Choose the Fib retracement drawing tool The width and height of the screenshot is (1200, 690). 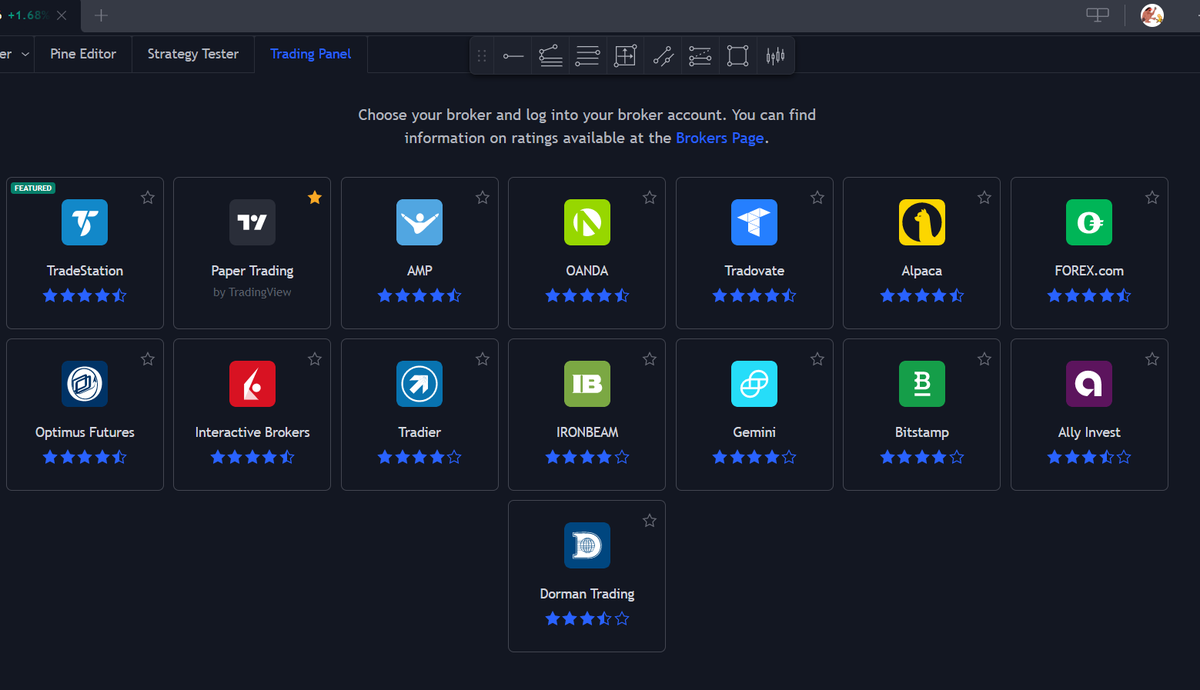click(588, 56)
